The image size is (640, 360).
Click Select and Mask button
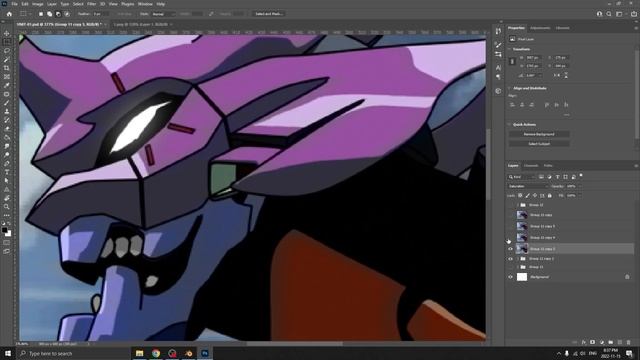point(268,14)
